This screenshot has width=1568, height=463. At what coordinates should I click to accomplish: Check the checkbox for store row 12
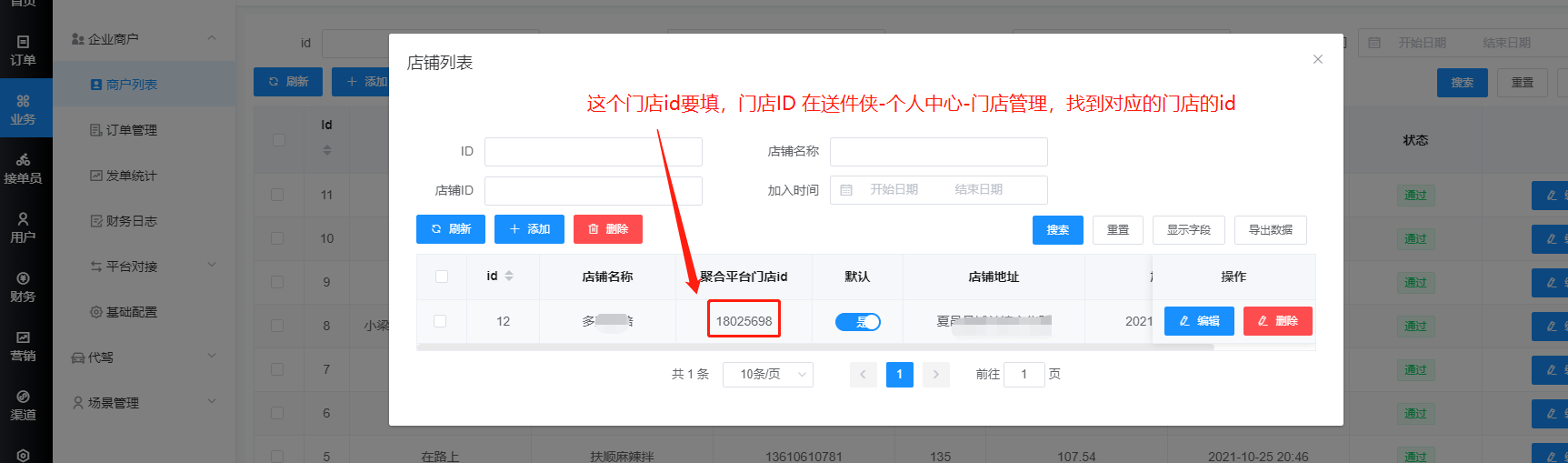440,321
